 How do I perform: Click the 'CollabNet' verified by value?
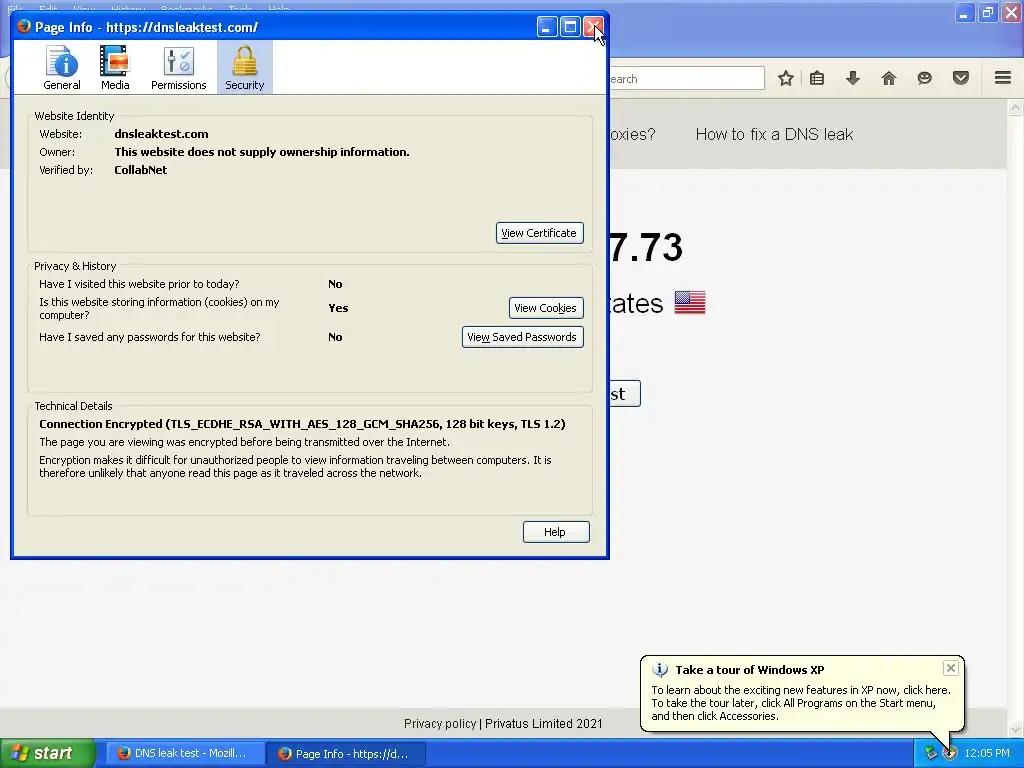140,170
